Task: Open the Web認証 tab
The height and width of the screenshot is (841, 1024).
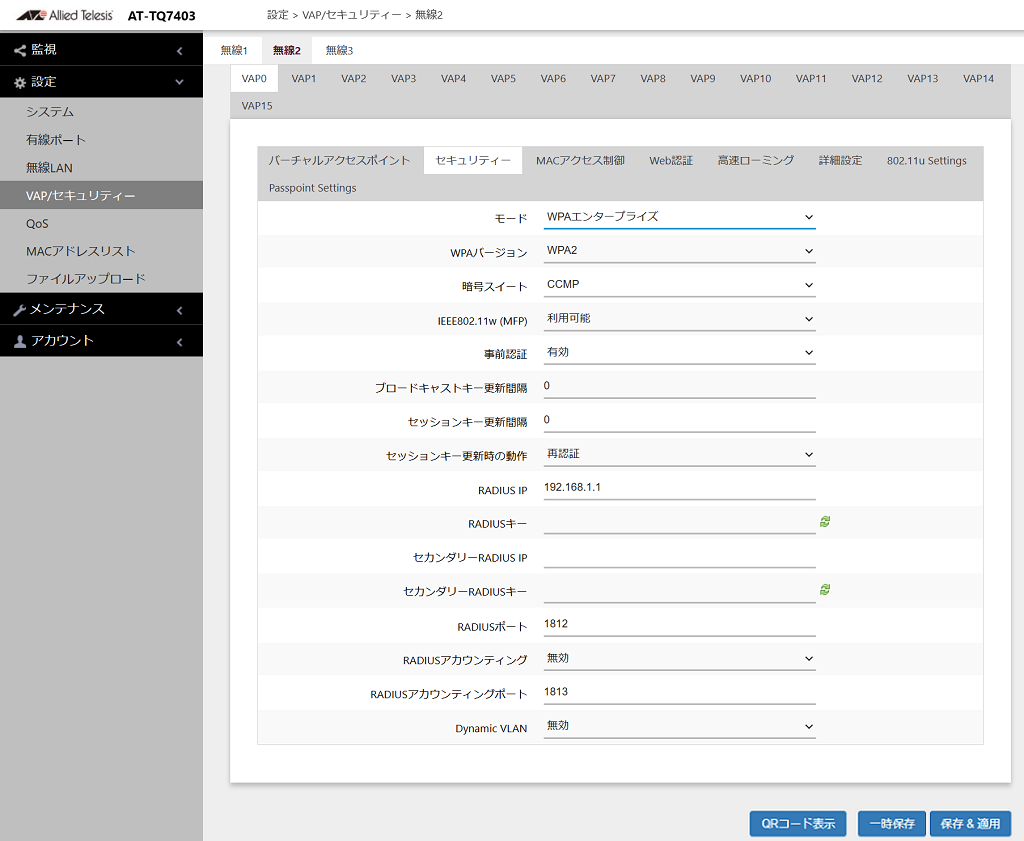Action: pos(671,161)
